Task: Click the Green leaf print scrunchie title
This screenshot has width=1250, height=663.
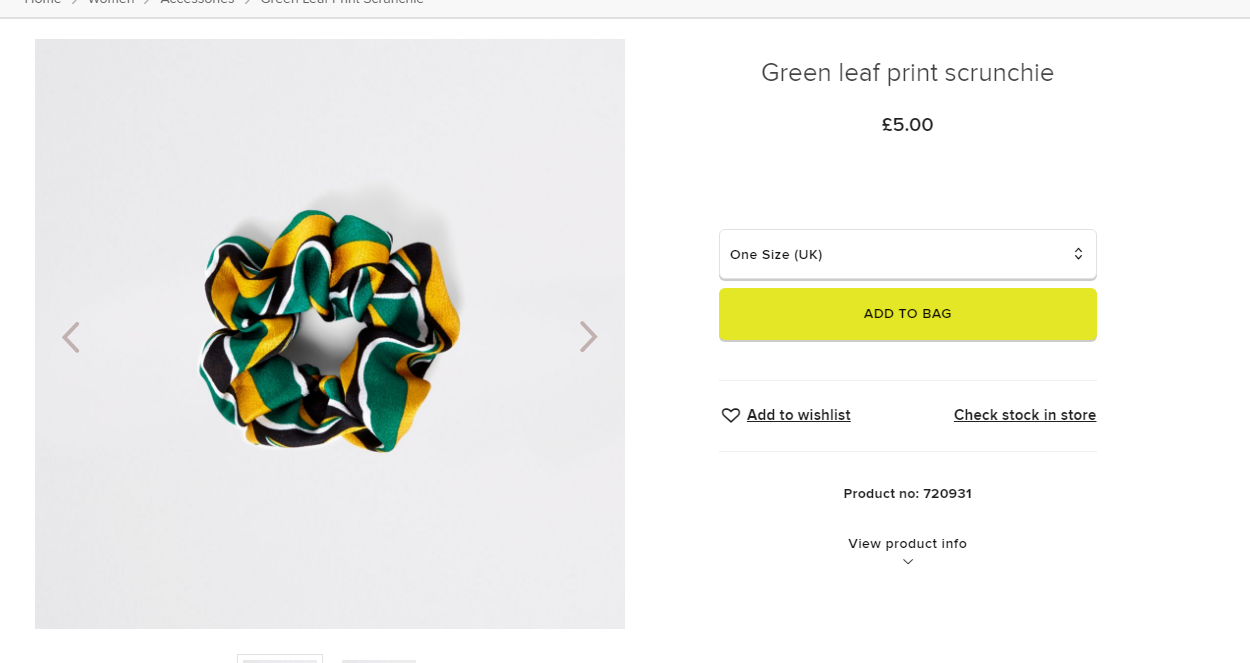Action: tap(907, 73)
